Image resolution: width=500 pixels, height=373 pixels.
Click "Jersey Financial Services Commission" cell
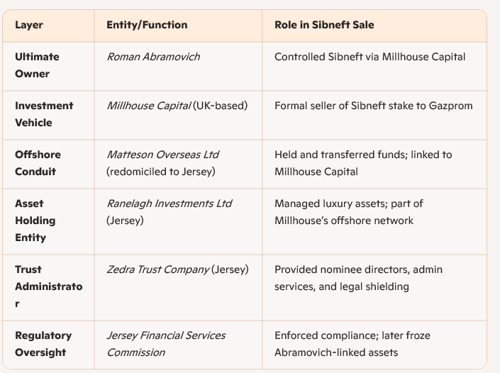(x=166, y=344)
